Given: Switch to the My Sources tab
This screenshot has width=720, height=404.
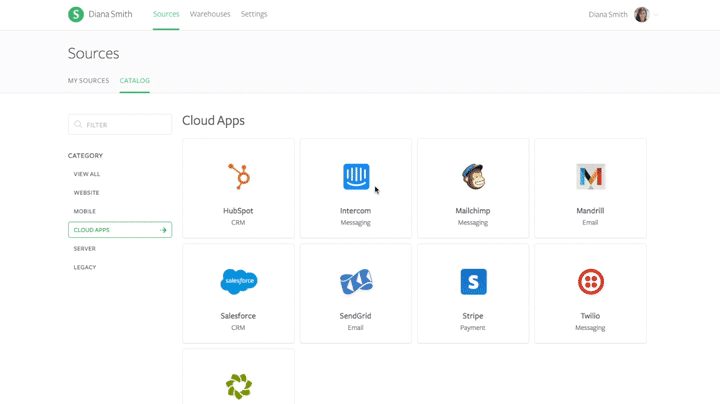Looking at the screenshot, I should point(88,81).
